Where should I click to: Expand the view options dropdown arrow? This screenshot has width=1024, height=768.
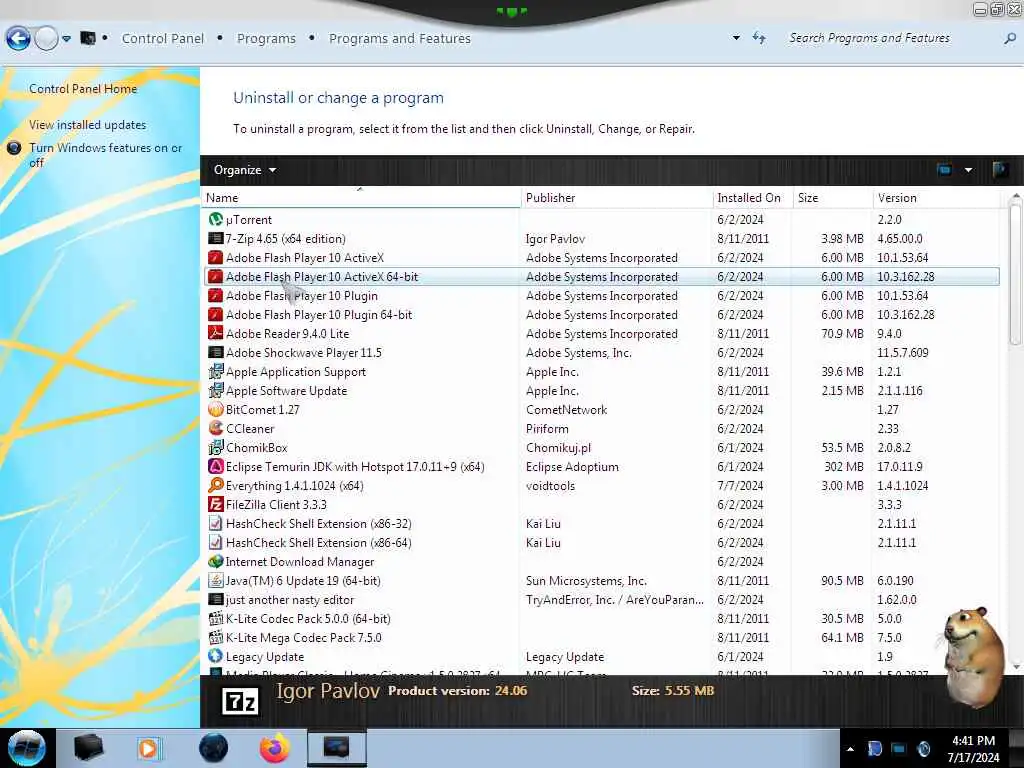pyautogui.click(x=968, y=170)
